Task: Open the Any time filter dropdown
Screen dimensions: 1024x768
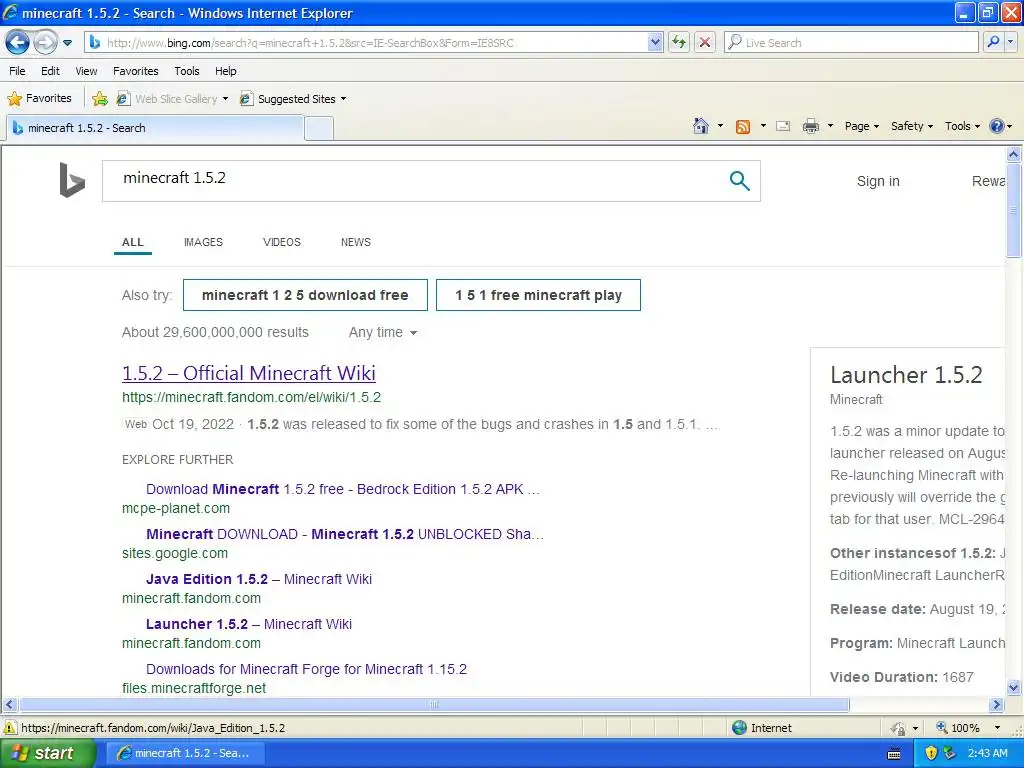Action: click(383, 332)
